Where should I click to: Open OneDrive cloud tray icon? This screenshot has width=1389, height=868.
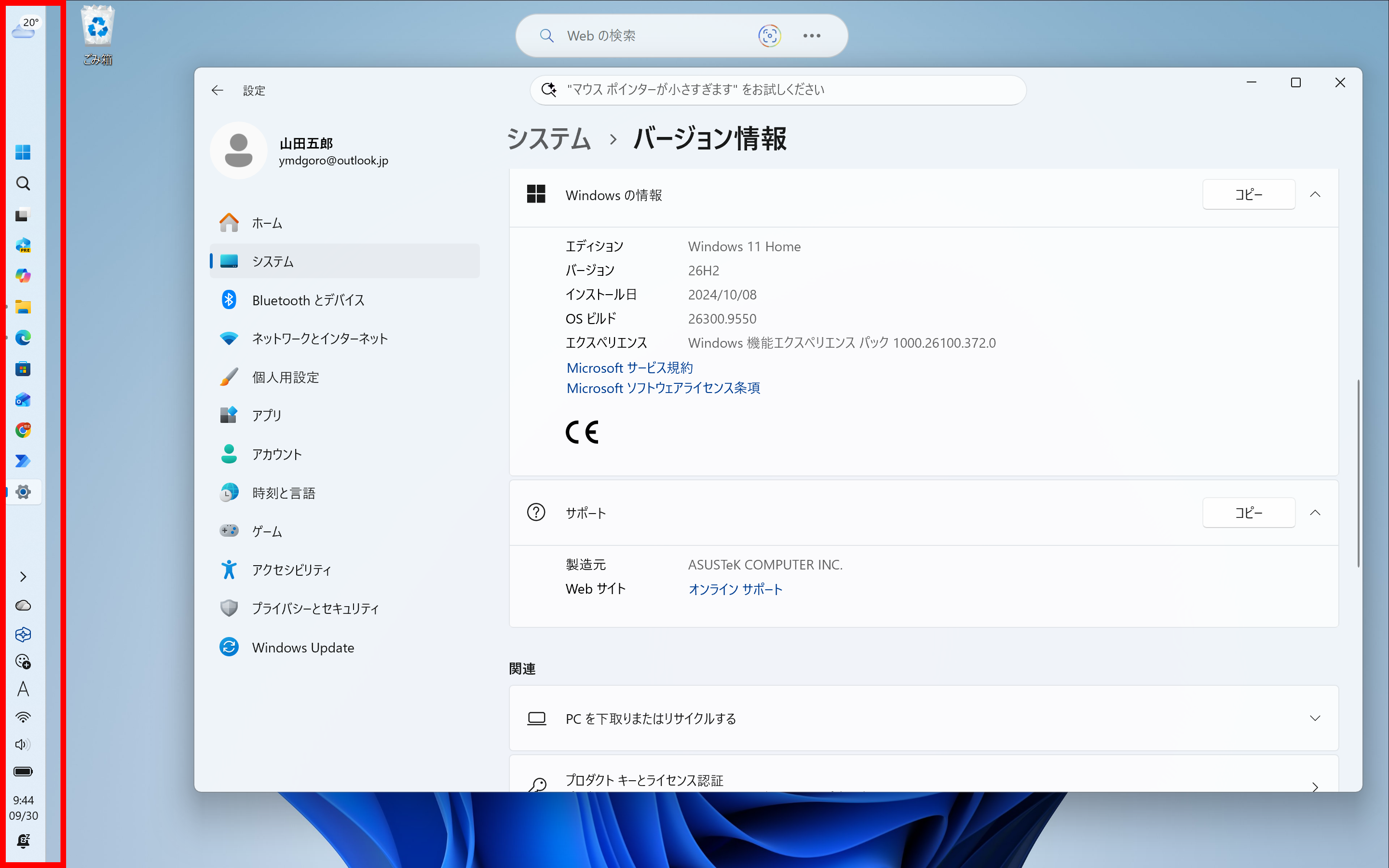click(x=23, y=606)
